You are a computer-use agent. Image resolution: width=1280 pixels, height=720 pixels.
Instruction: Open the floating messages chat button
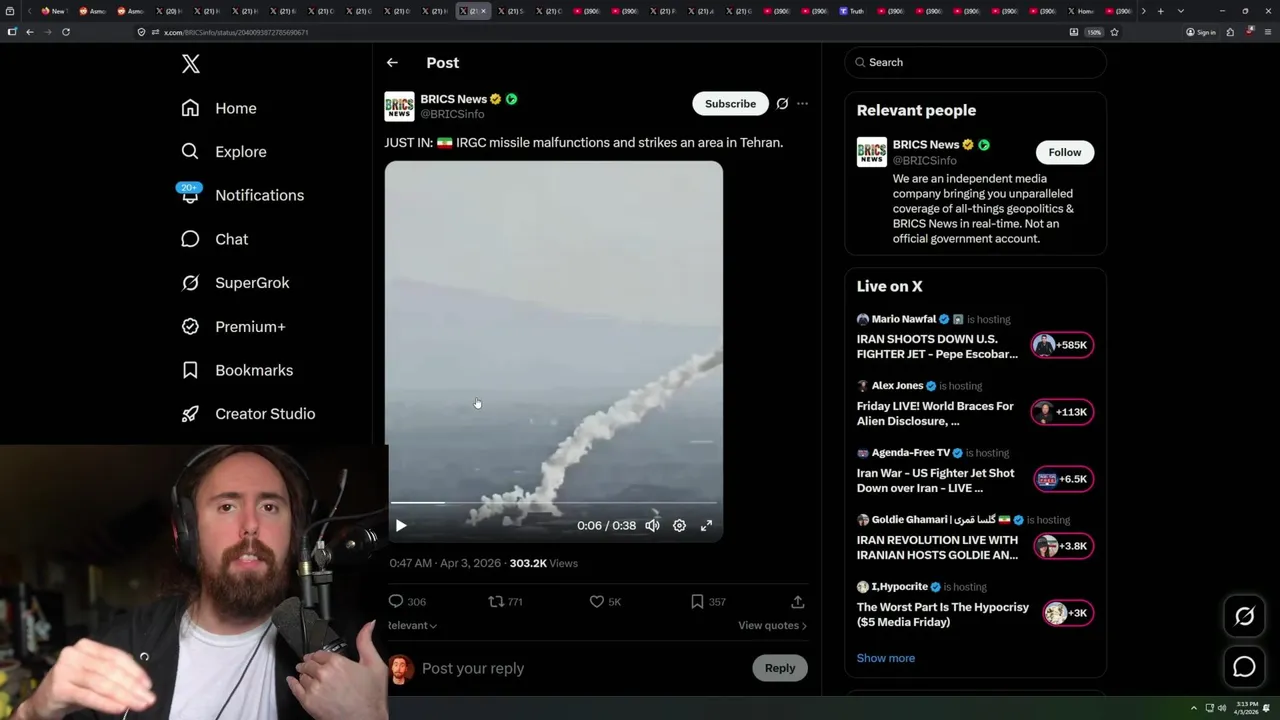pyautogui.click(x=1244, y=666)
